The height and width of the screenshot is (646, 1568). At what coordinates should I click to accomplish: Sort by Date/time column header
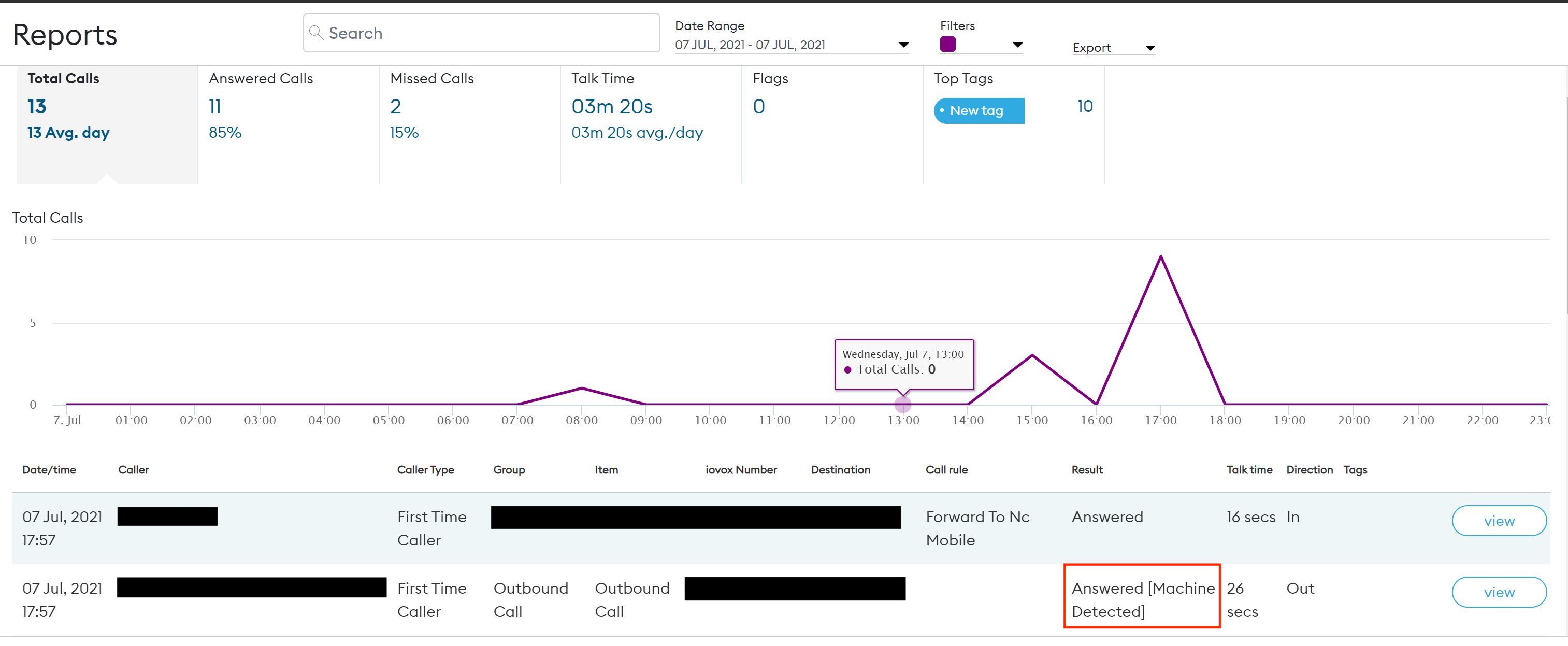(x=49, y=469)
